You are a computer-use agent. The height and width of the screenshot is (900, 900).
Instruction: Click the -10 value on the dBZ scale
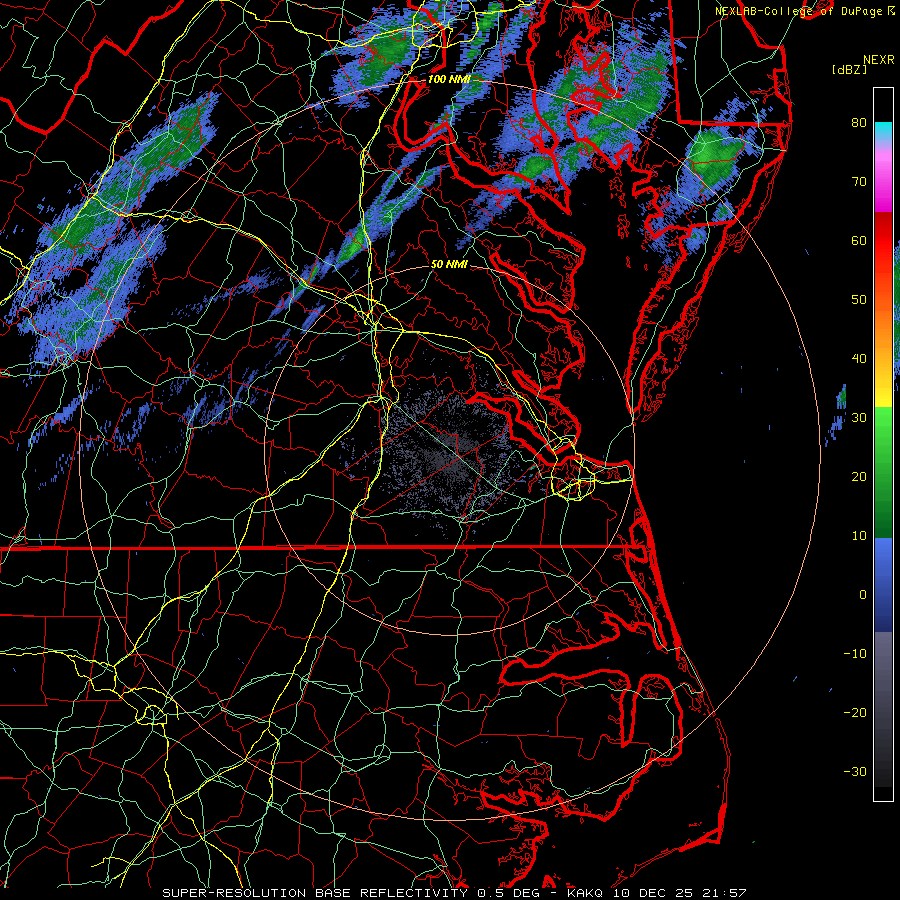pos(855,653)
